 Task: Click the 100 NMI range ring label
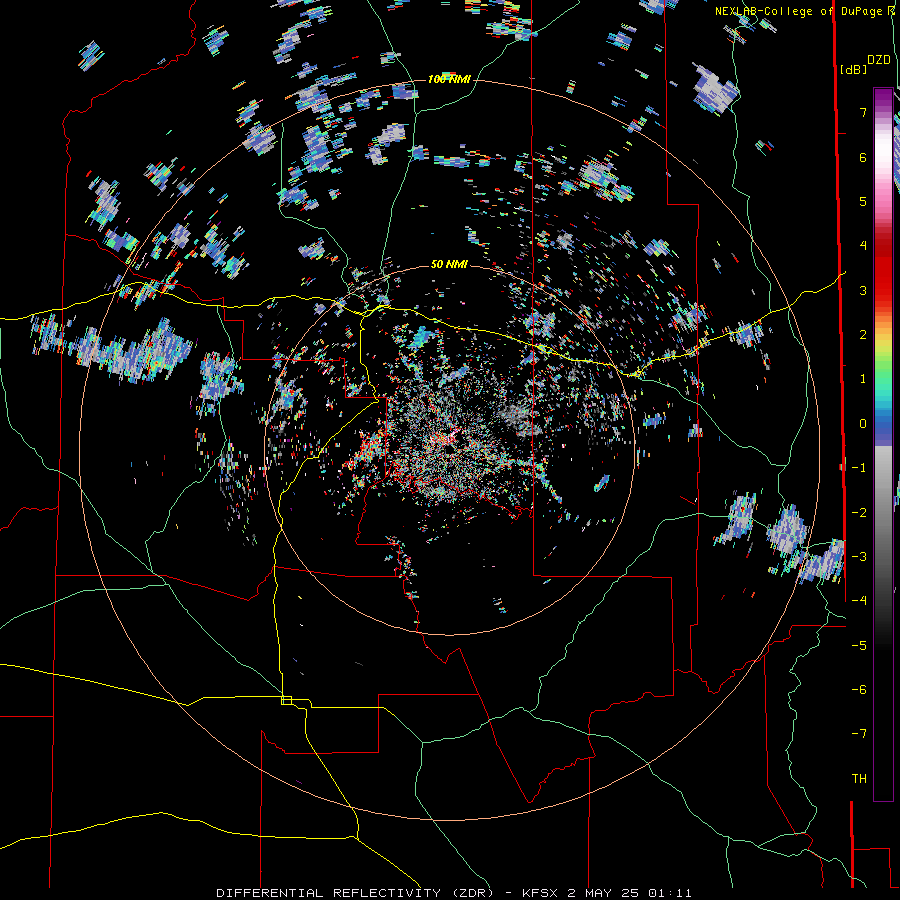[x=449, y=79]
